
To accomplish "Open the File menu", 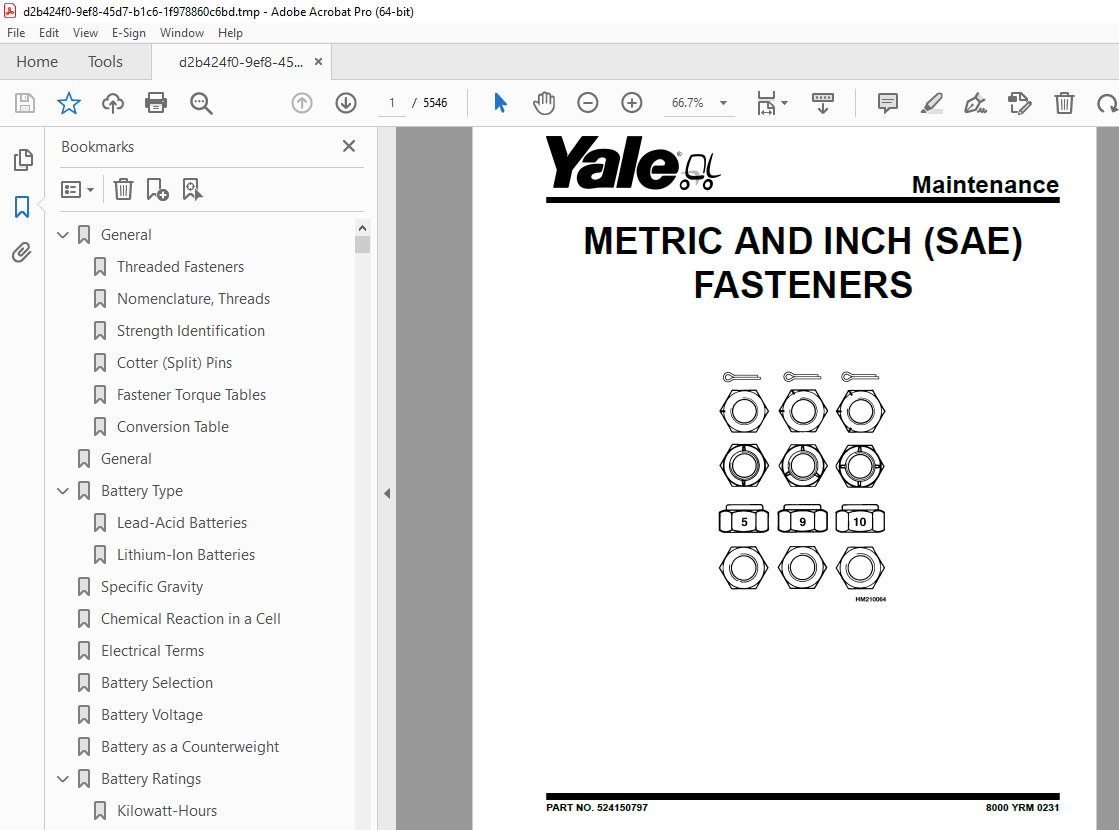I will 16,33.
